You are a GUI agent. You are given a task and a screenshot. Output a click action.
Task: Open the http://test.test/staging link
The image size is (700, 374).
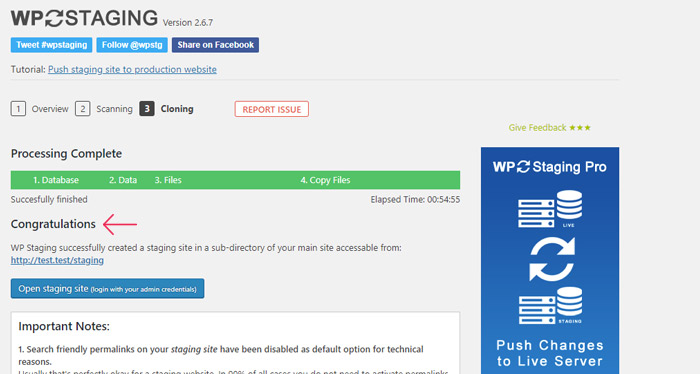[57, 260]
